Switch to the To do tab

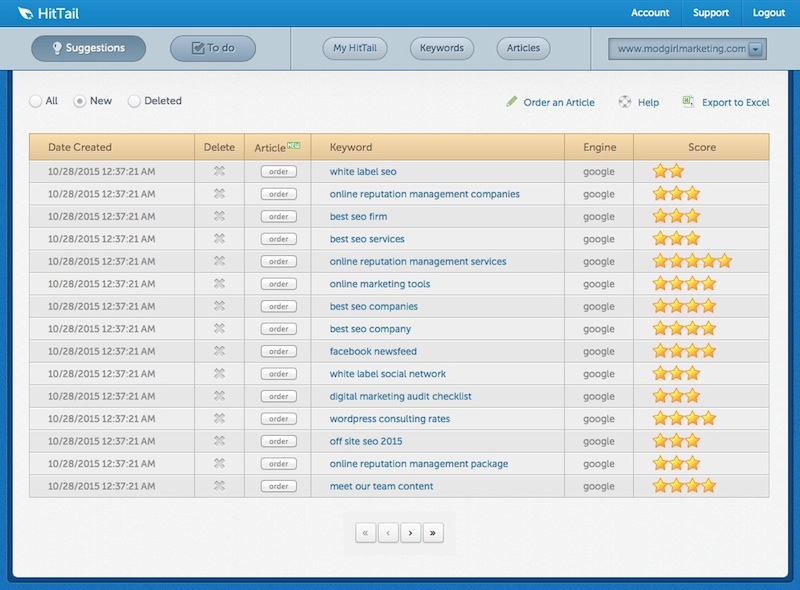pos(213,48)
